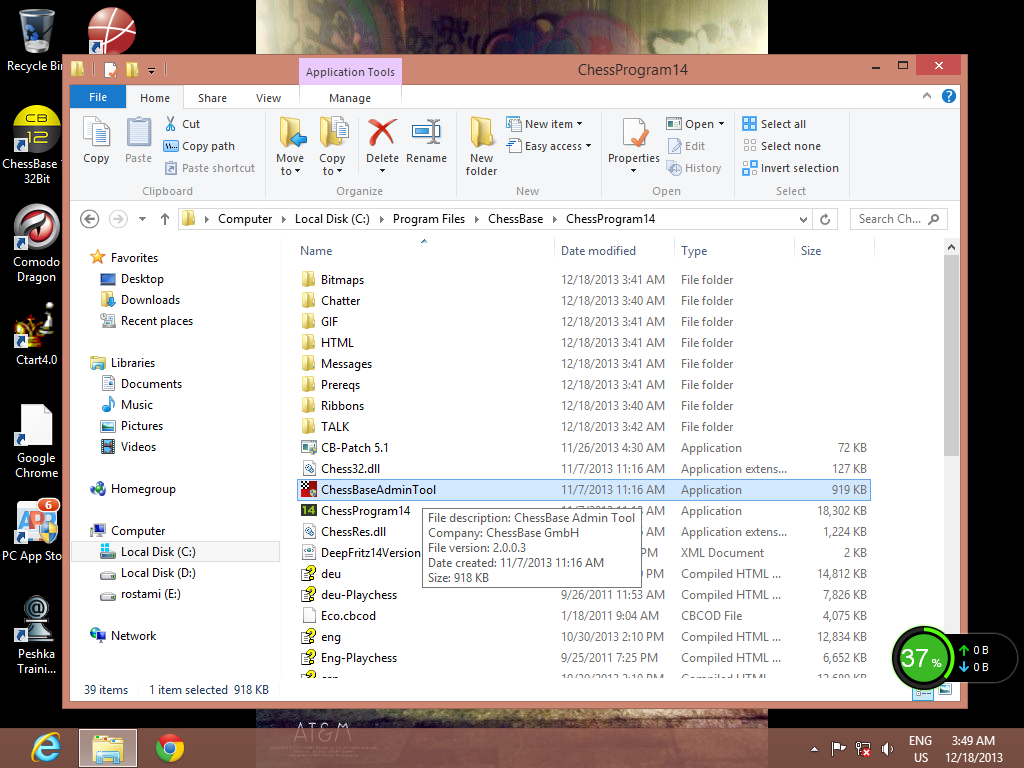Show file History from the ribbon
The image size is (1024, 768).
[x=694, y=168]
